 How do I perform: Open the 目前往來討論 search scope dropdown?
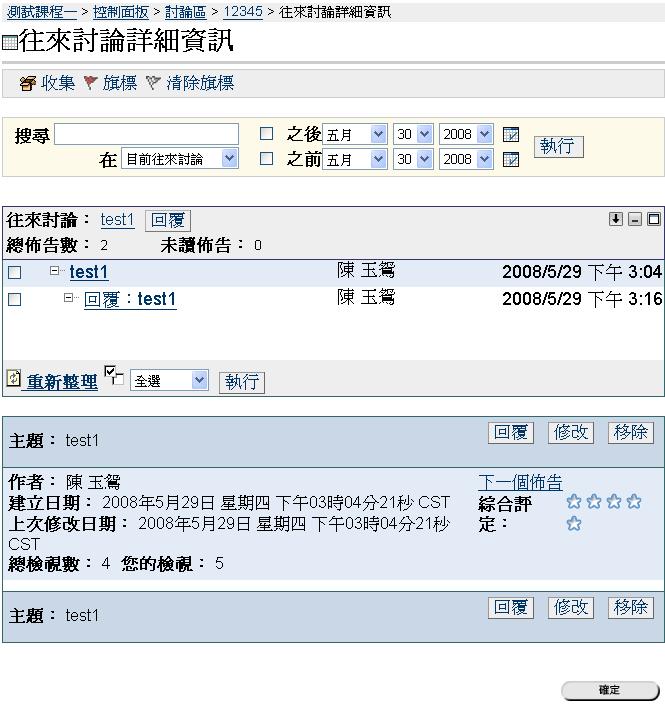pos(179,159)
